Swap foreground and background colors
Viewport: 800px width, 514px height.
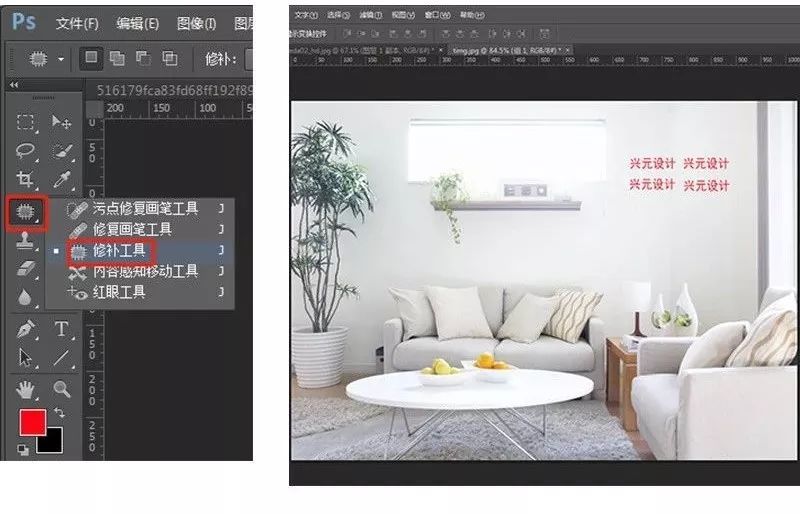59,412
